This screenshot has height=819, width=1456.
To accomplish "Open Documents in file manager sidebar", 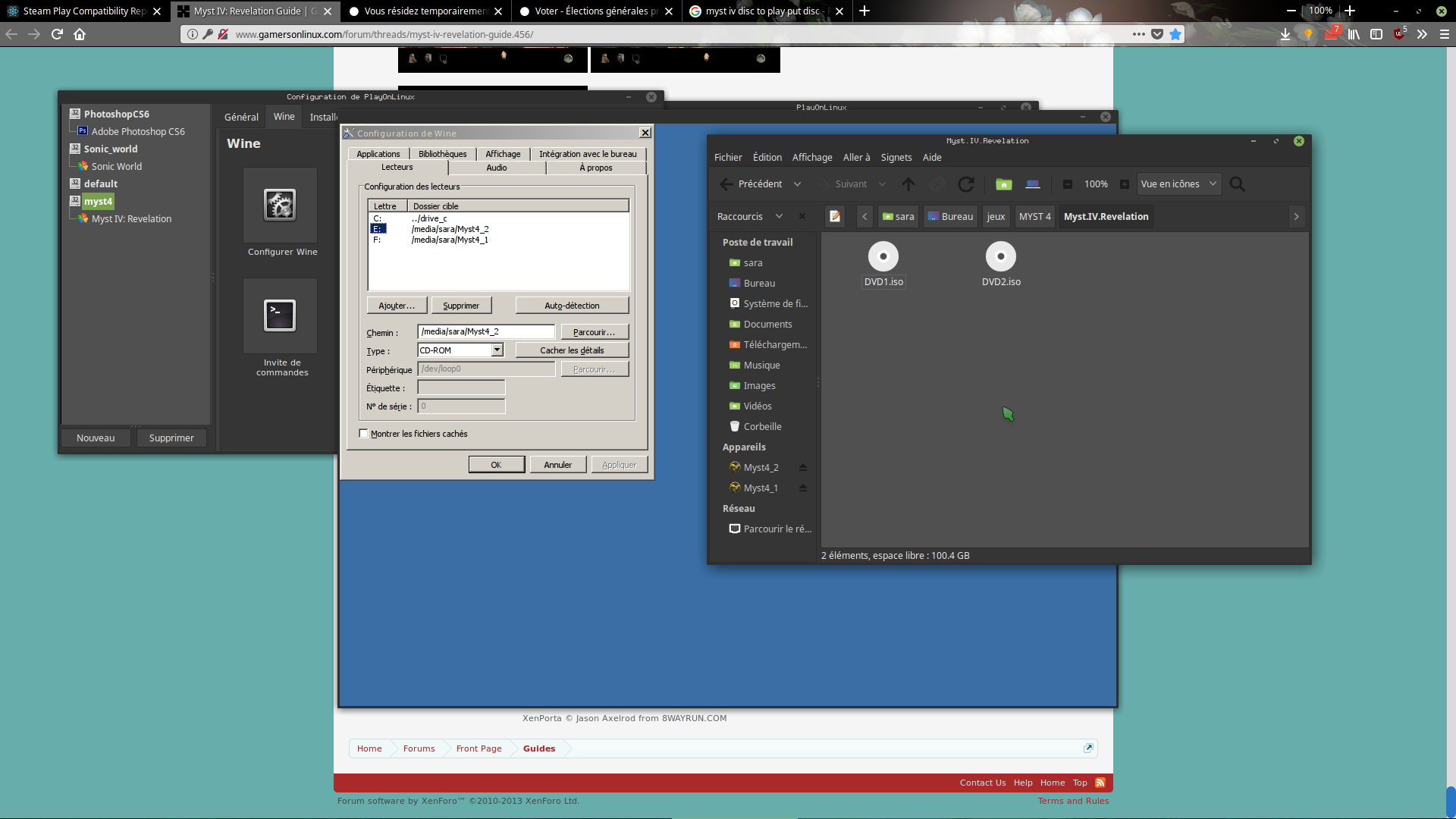I will [x=767, y=324].
